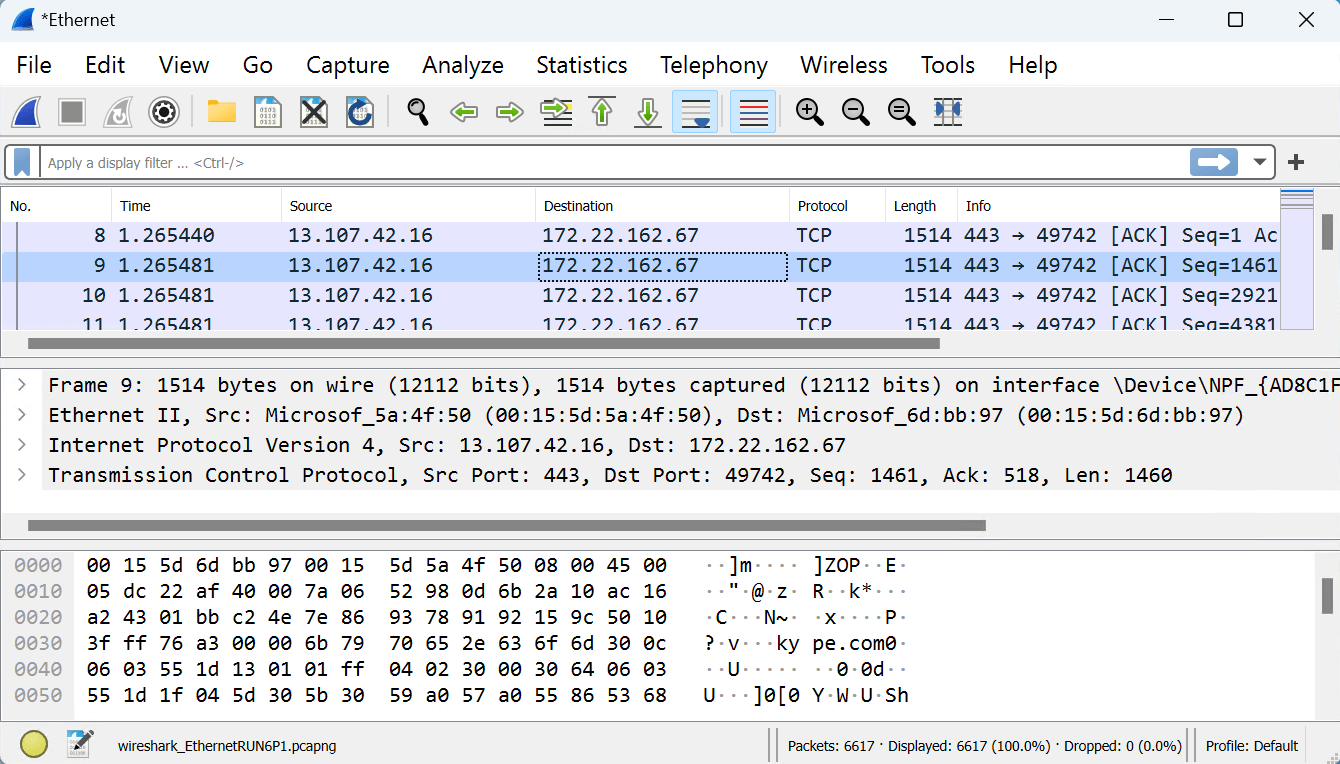Zoom in on packet text
The image size is (1340, 764).
click(809, 112)
